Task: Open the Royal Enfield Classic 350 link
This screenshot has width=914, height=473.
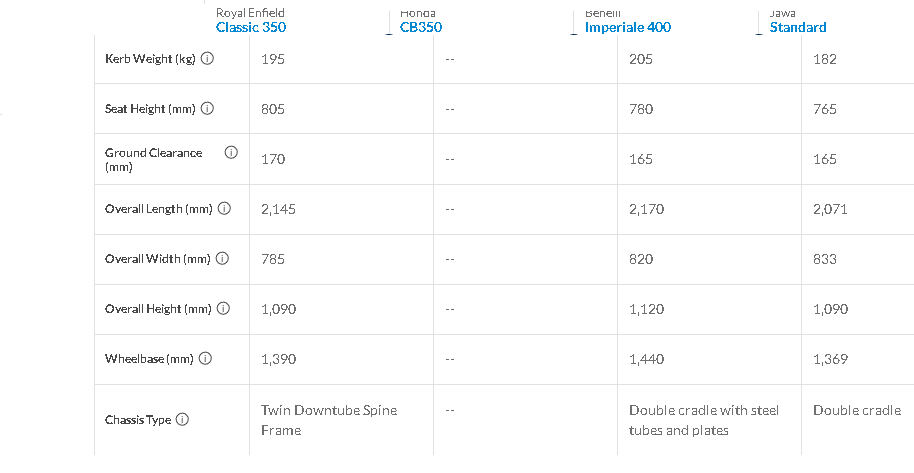Action: click(251, 27)
